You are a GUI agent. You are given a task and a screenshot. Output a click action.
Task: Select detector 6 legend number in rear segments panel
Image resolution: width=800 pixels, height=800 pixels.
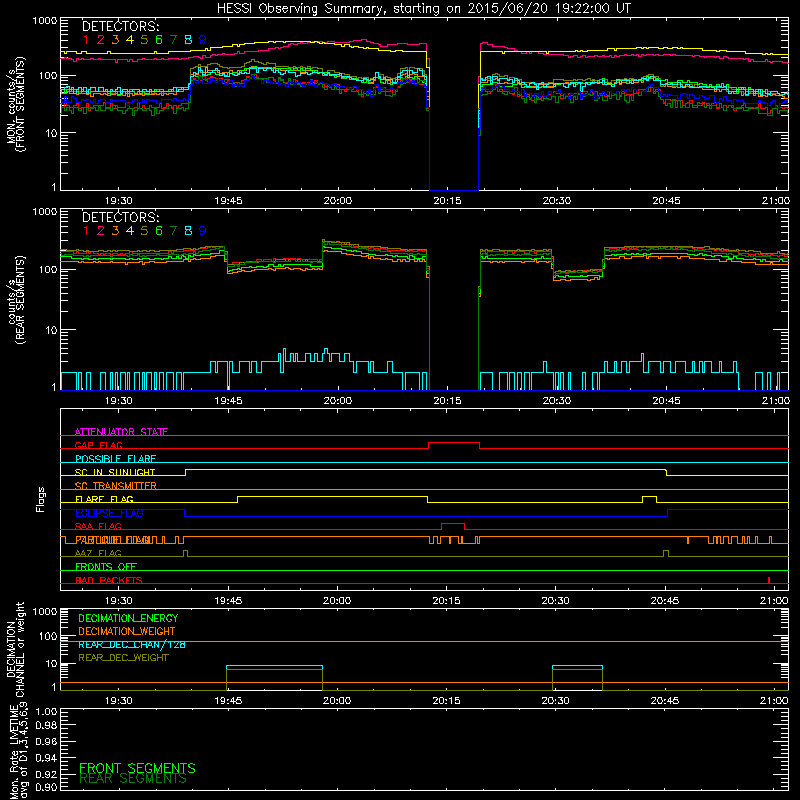pyautogui.click(x=159, y=231)
